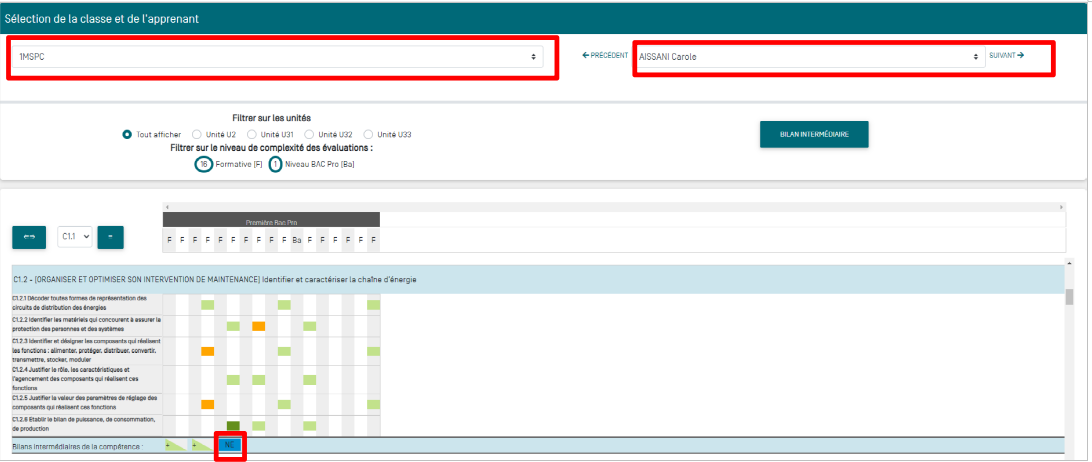This screenshot has width=1092, height=462.
Task: Click the Ba evaluation column header
Action: point(297,240)
